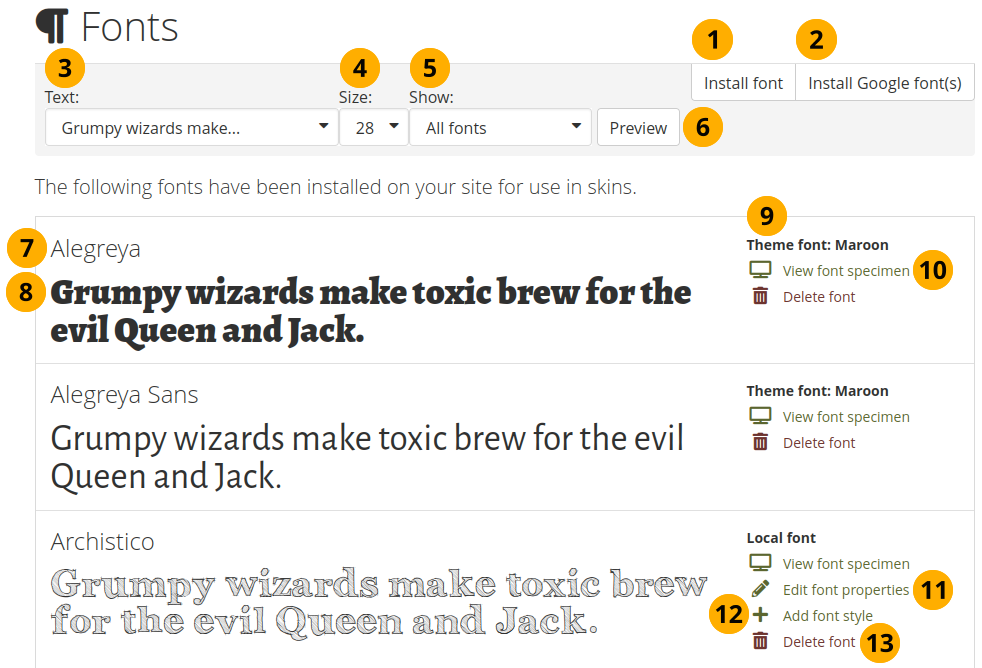Click Delete font link for Alegreya
982x668 pixels.
(818, 297)
